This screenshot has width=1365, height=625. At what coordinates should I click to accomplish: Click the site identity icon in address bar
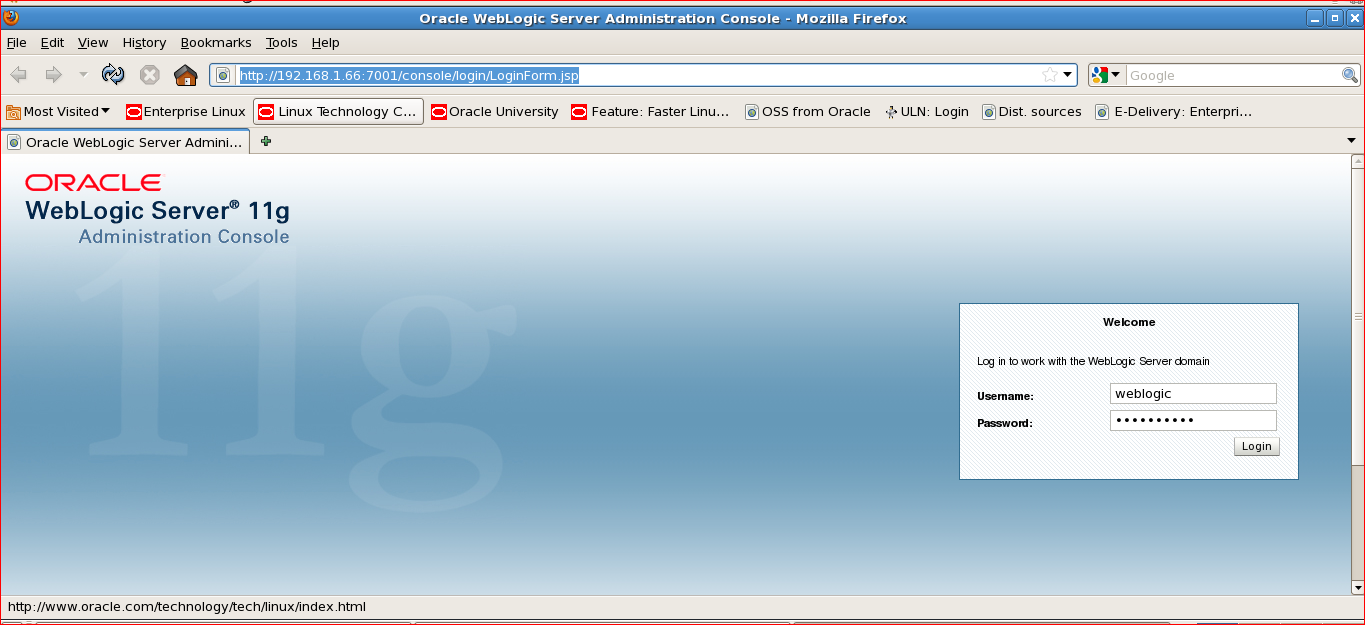(x=223, y=75)
